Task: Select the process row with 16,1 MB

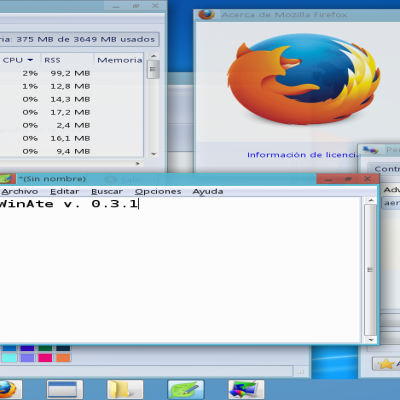Action: pos(72,138)
